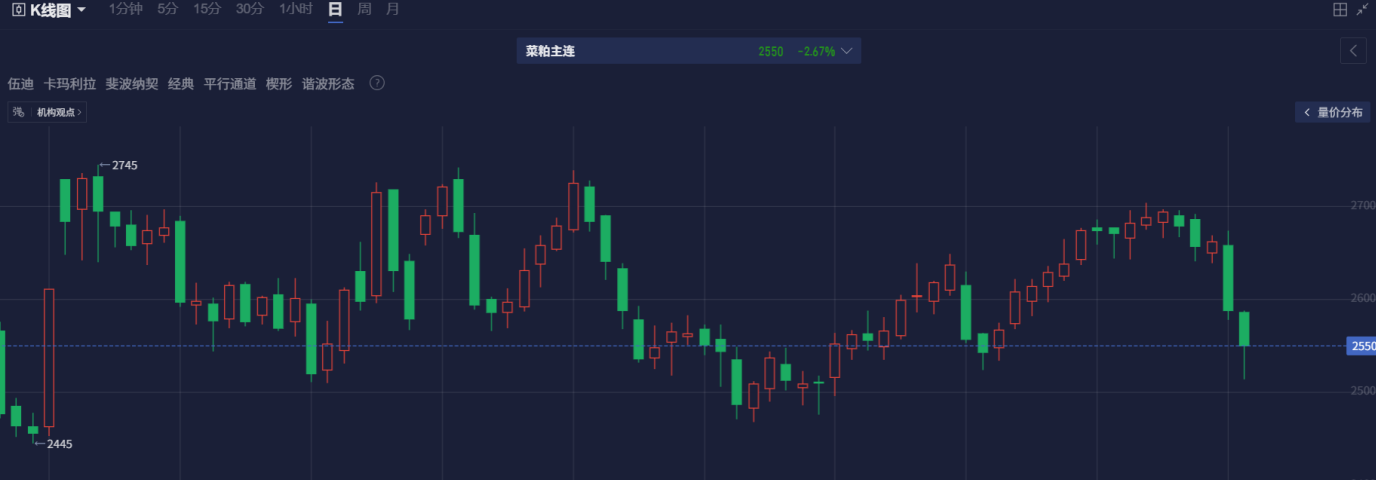Open the 量价分布 panel
Image resolution: width=1376 pixels, height=480 pixels.
pyautogui.click(x=1332, y=112)
